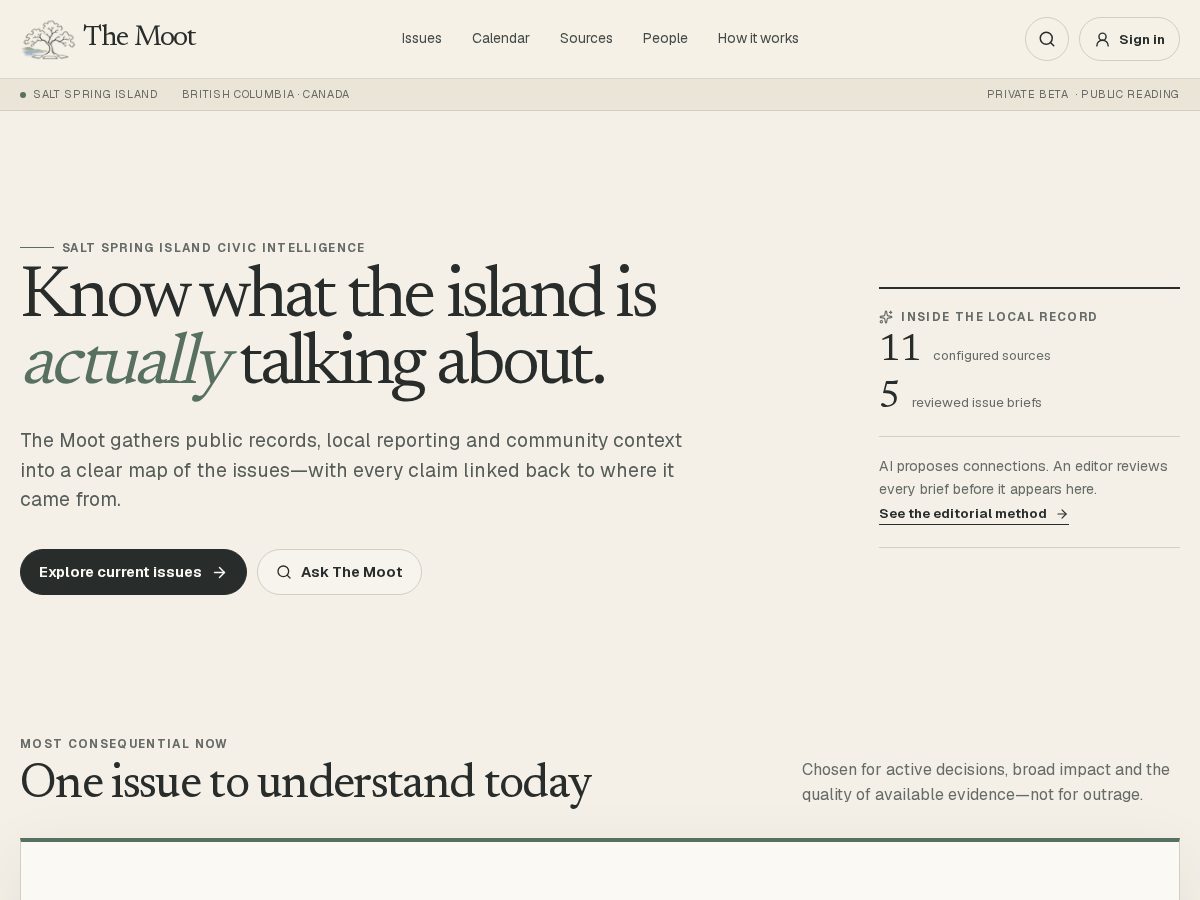Click the magnifier icon in Ask The Moot
Viewport: 1200px width, 900px height.
click(x=284, y=572)
